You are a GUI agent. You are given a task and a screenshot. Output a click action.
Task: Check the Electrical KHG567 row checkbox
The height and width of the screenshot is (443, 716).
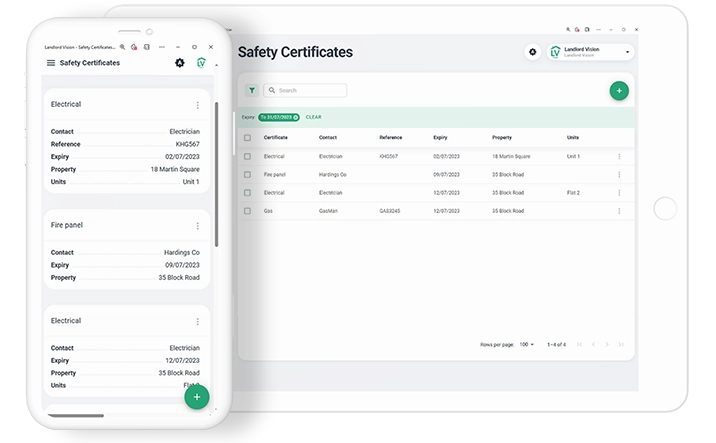(247, 156)
